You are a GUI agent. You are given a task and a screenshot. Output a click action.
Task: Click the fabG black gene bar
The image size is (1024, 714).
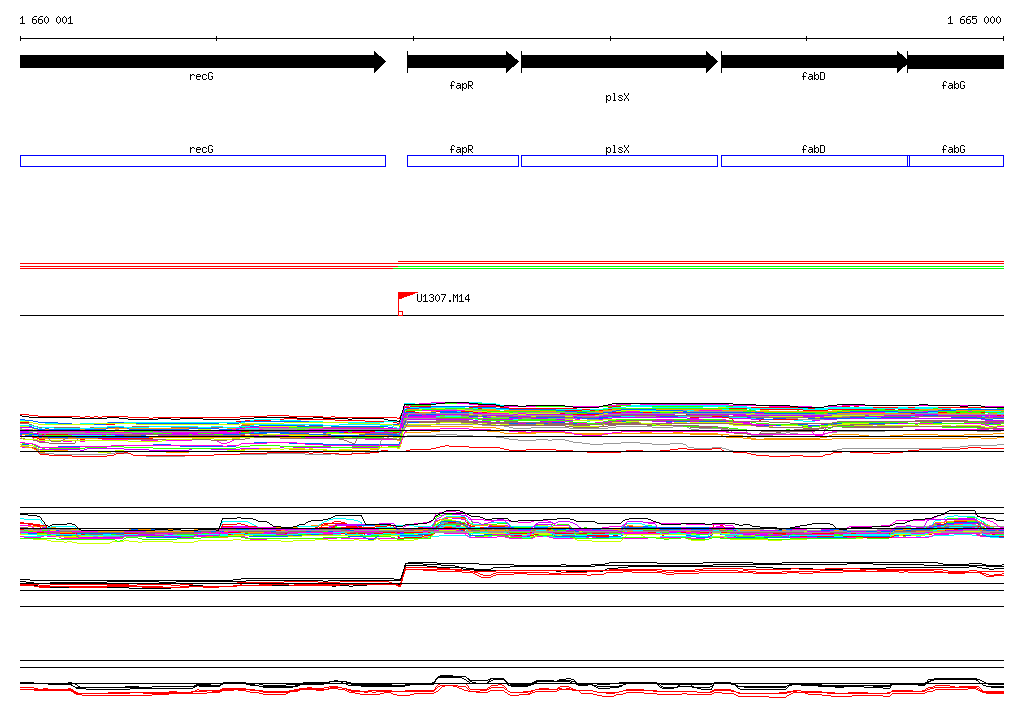coord(956,62)
